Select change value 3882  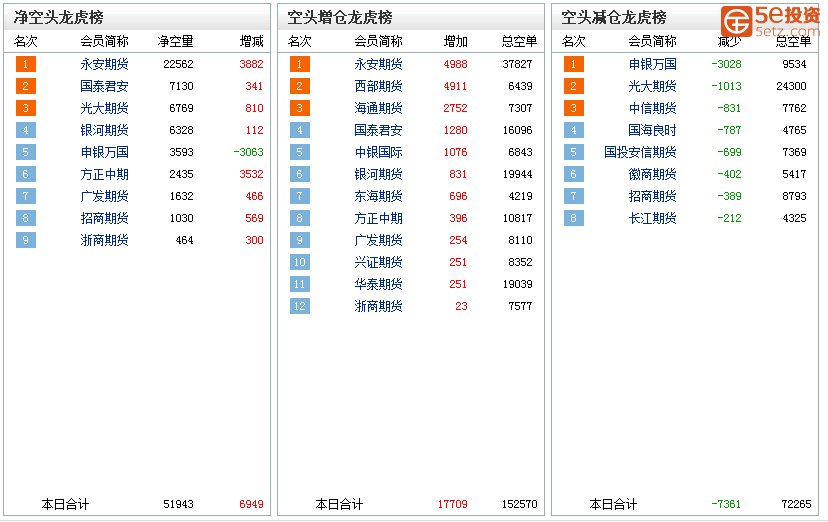tap(251, 64)
